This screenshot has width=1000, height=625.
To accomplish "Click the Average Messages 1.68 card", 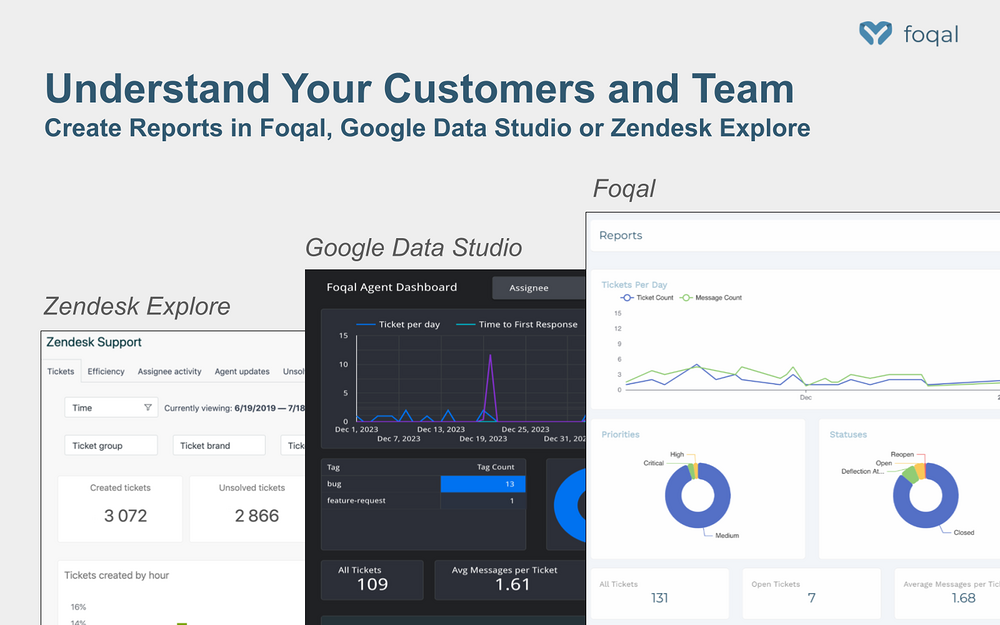I will (948, 593).
